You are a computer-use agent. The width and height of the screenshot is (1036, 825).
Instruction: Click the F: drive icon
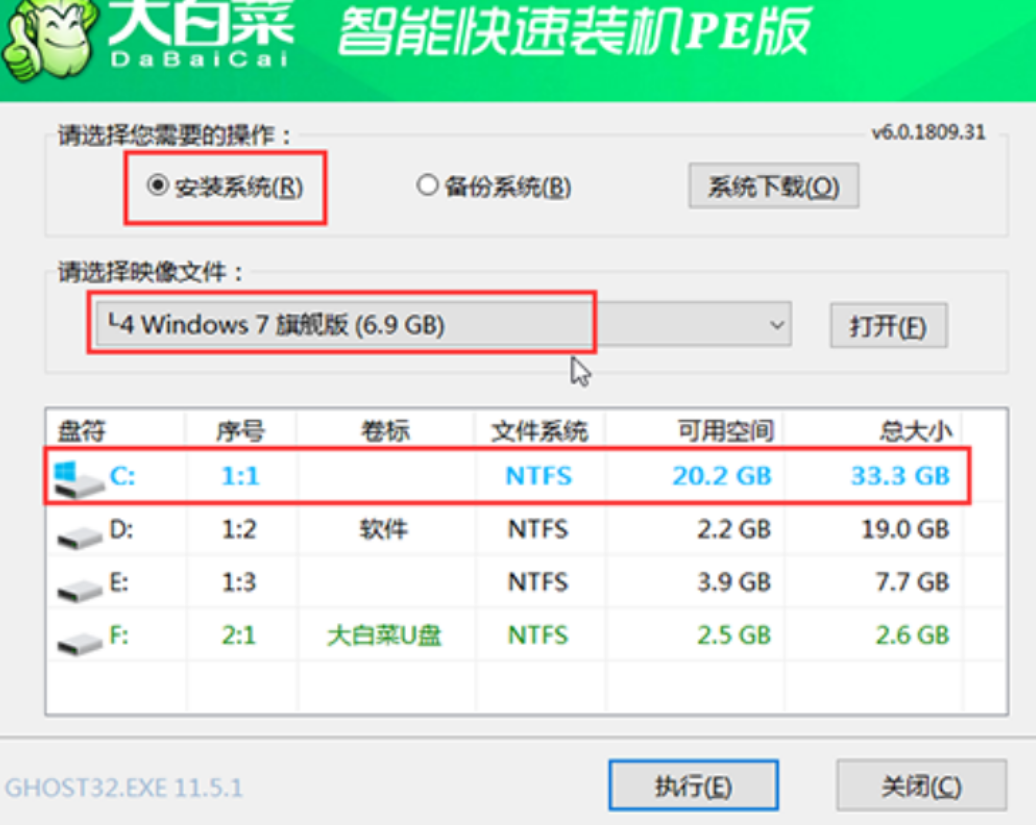(x=79, y=643)
